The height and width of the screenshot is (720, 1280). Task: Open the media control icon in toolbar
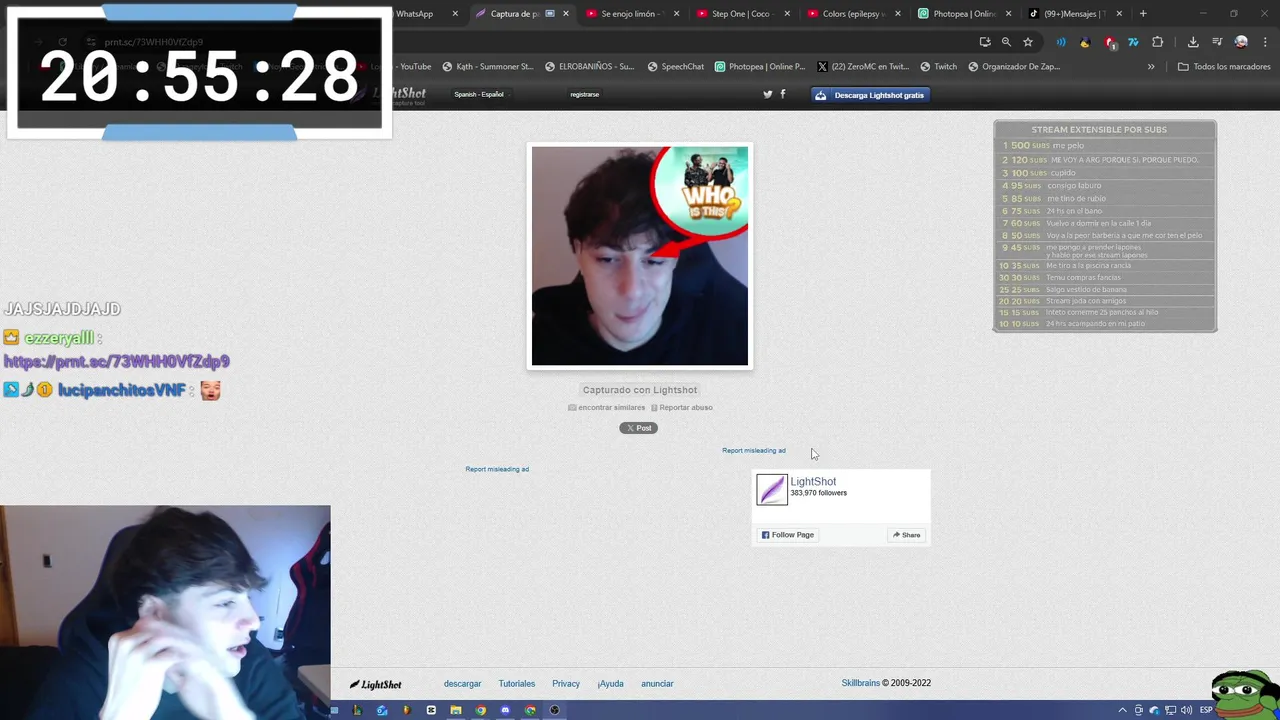point(1217,42)
